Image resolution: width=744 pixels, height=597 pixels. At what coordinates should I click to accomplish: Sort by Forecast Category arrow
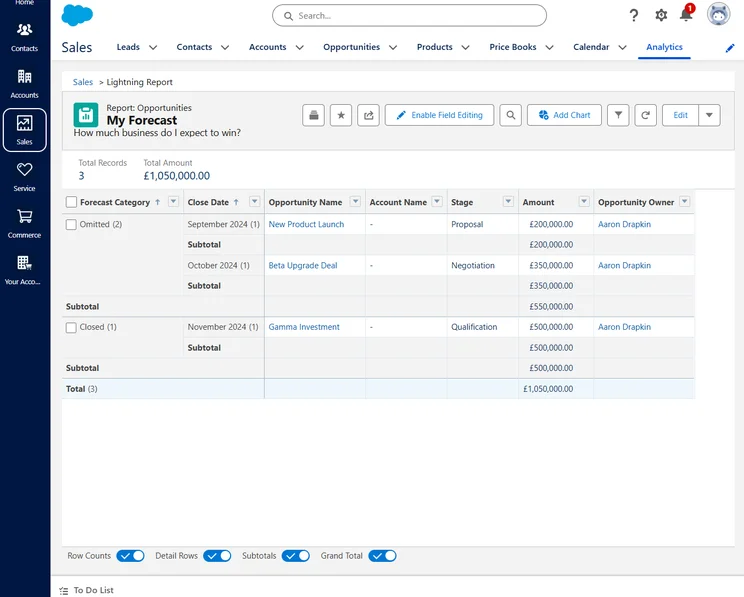pos(158,202)
